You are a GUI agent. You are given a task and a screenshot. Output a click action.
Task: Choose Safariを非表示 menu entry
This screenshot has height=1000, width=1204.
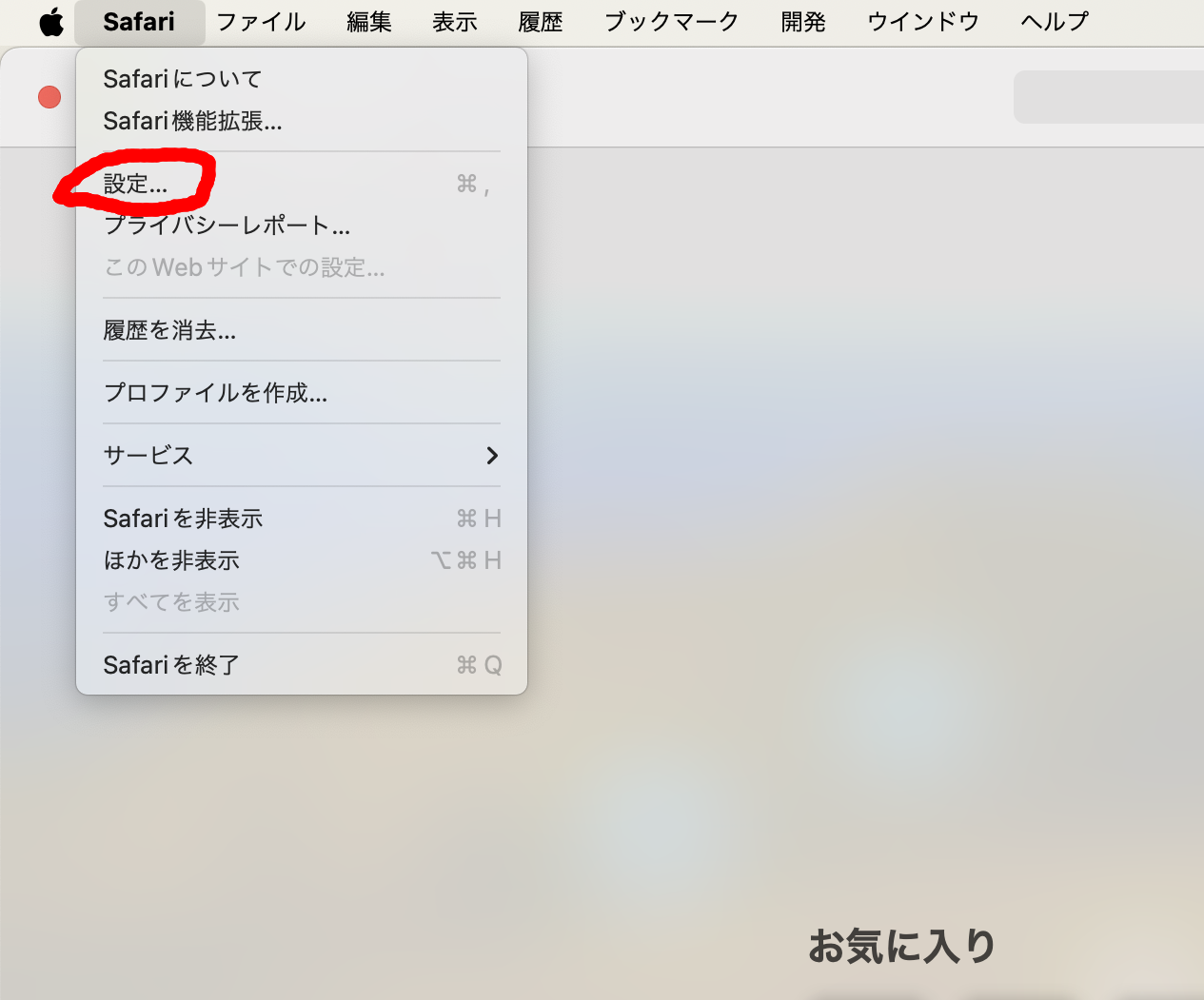tap(302, 519)
